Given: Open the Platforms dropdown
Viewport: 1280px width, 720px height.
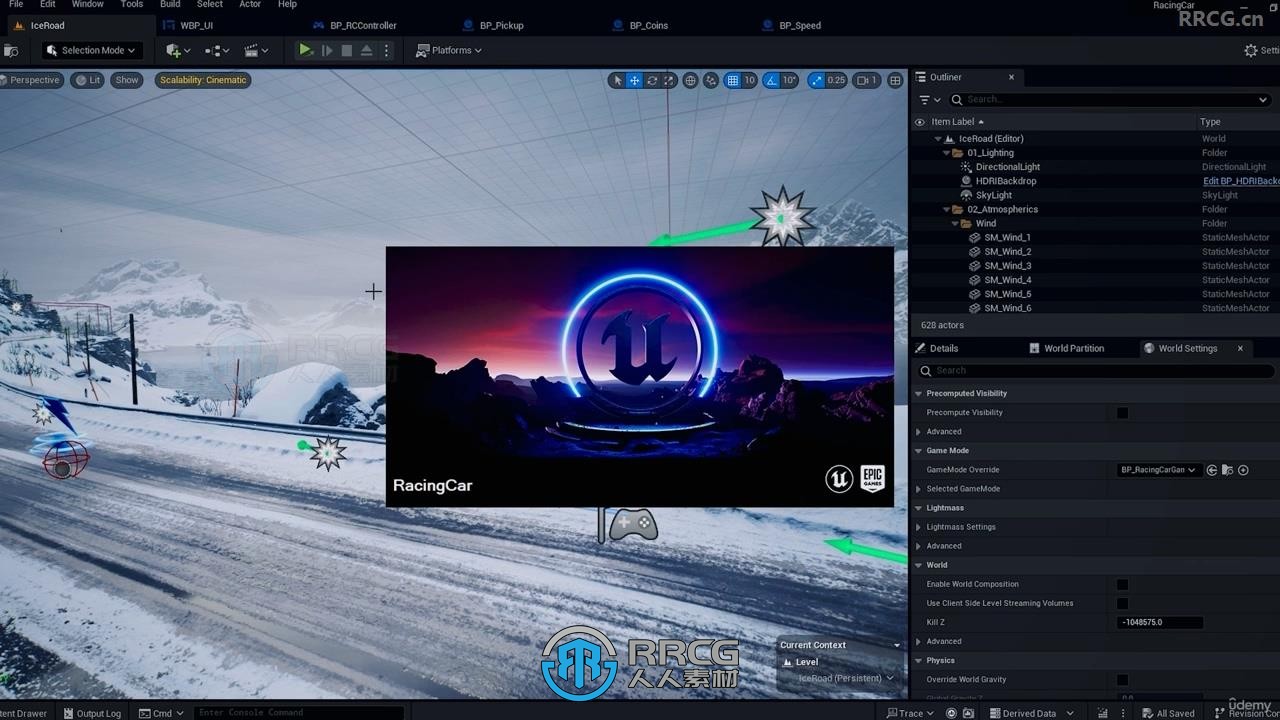Looking at the screenshot, I should (449, 50).
